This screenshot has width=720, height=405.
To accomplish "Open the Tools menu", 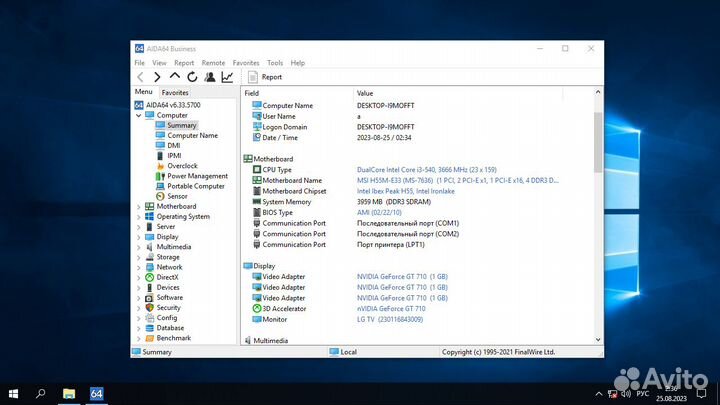I will coord(274,62).
